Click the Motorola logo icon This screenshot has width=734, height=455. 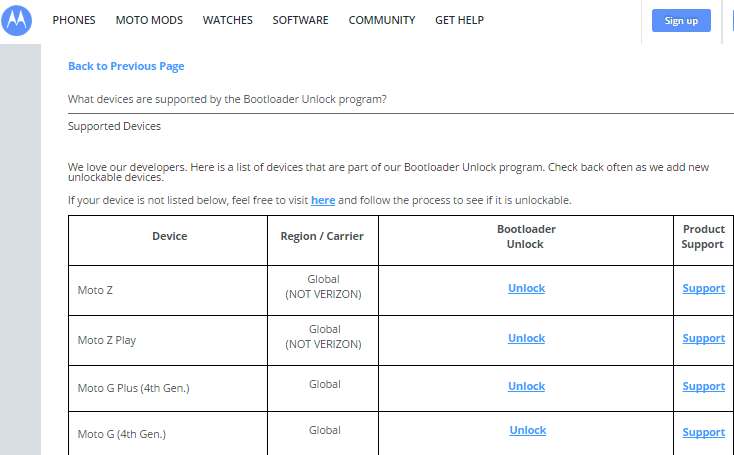tap(16, 21)
